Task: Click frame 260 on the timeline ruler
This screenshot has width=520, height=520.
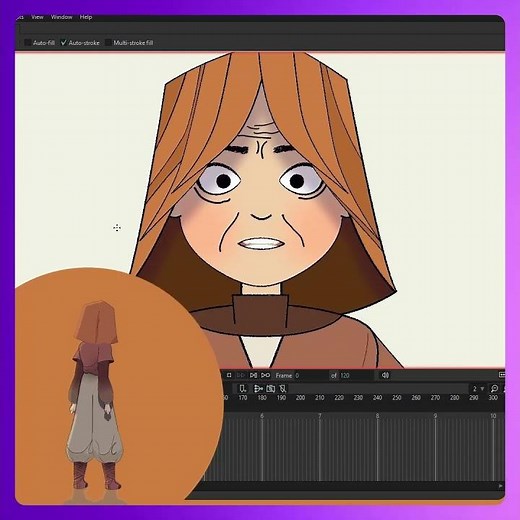Action: pos(416,398)
